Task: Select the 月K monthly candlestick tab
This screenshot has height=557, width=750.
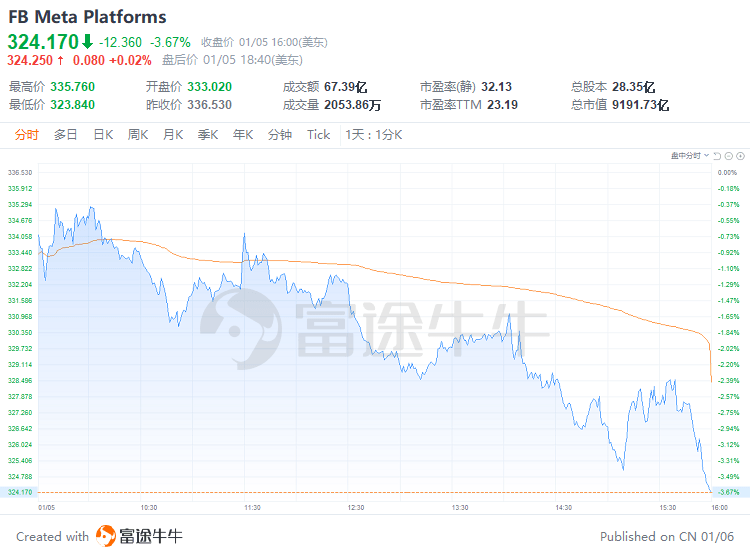Action: tap(173, 135)
